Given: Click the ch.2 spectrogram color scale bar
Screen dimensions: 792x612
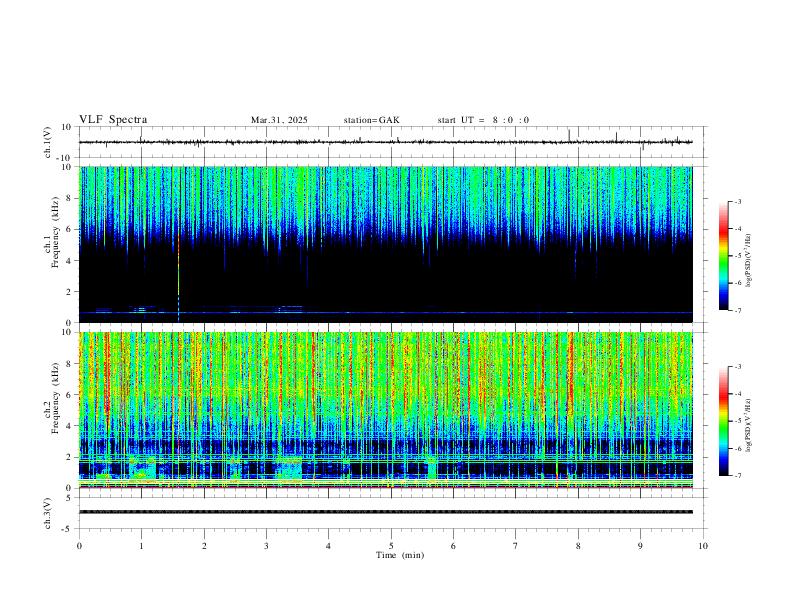Looking at the screenshot, I should click(723, 421).
